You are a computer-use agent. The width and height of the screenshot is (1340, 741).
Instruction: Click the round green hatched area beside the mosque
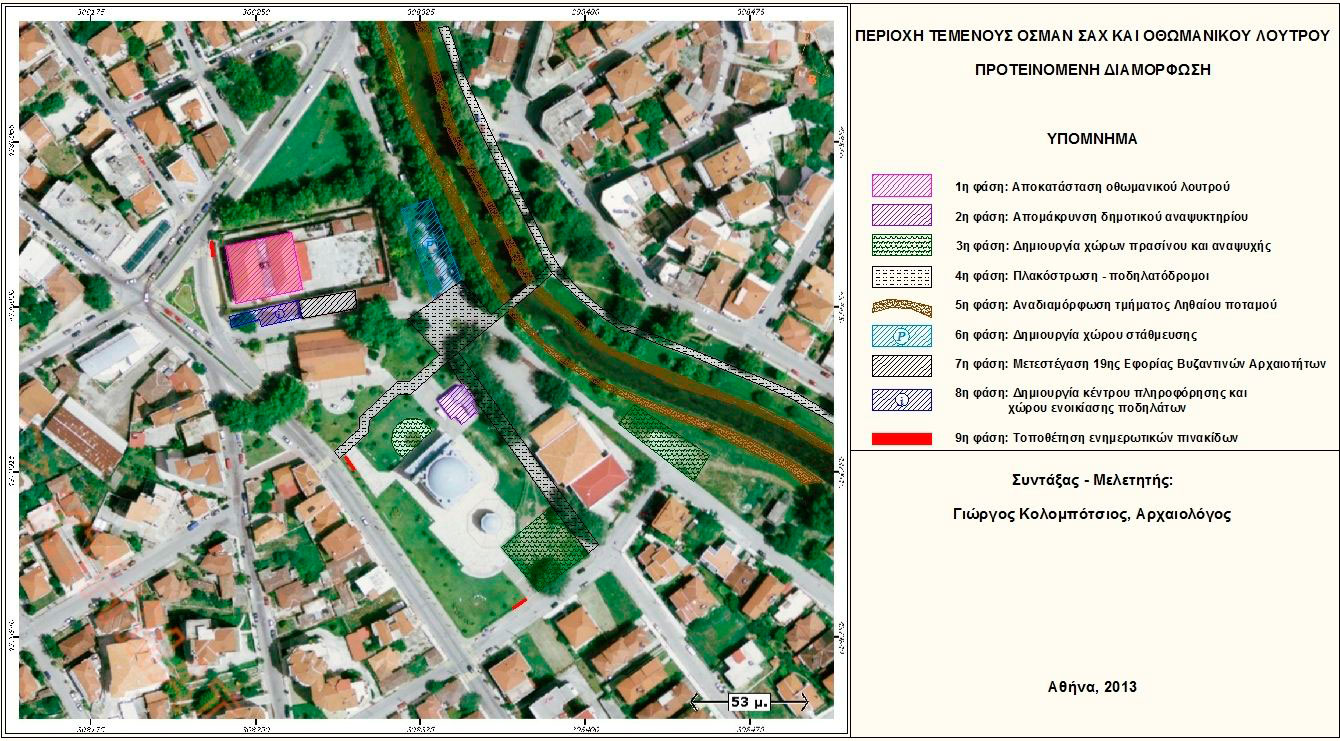[411, 437]
